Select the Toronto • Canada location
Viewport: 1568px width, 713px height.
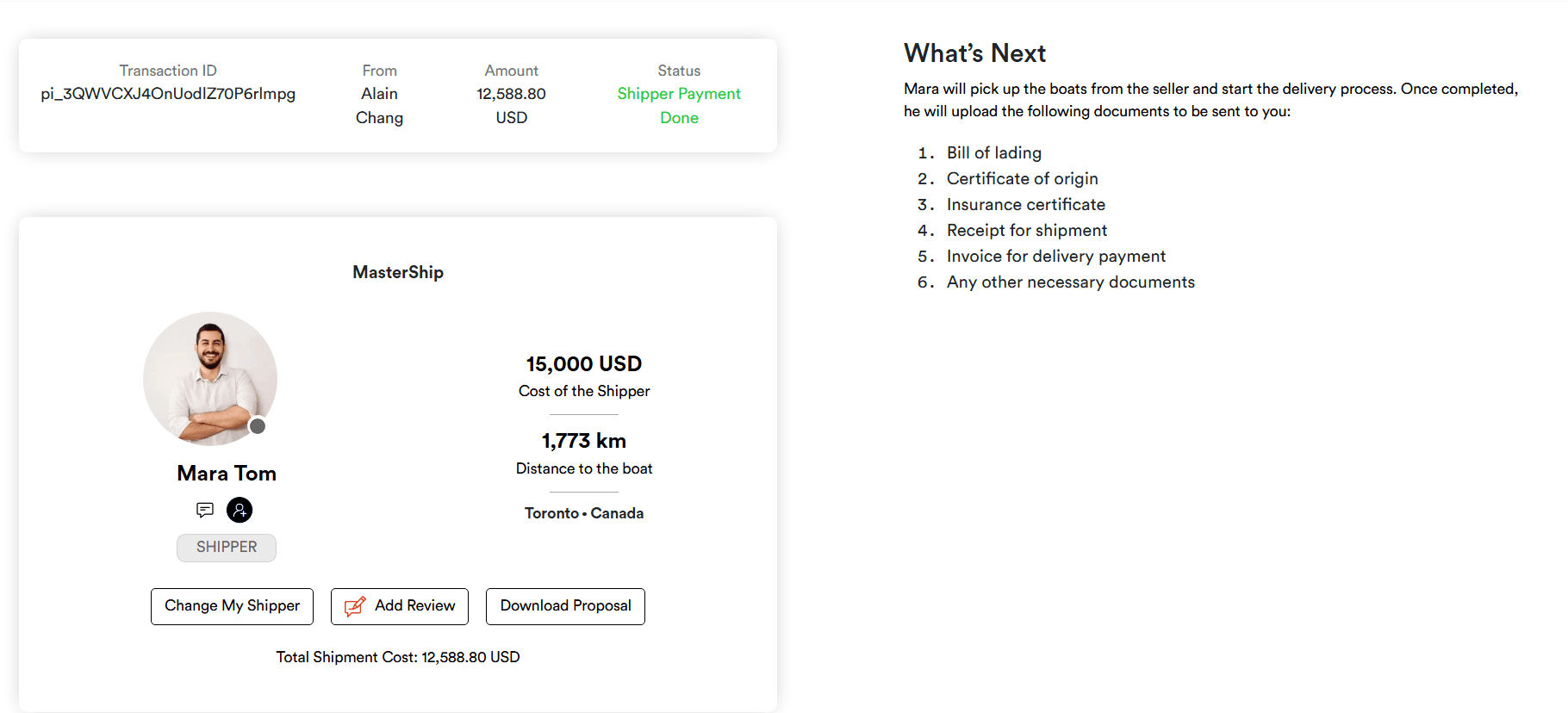pos(584,513)
